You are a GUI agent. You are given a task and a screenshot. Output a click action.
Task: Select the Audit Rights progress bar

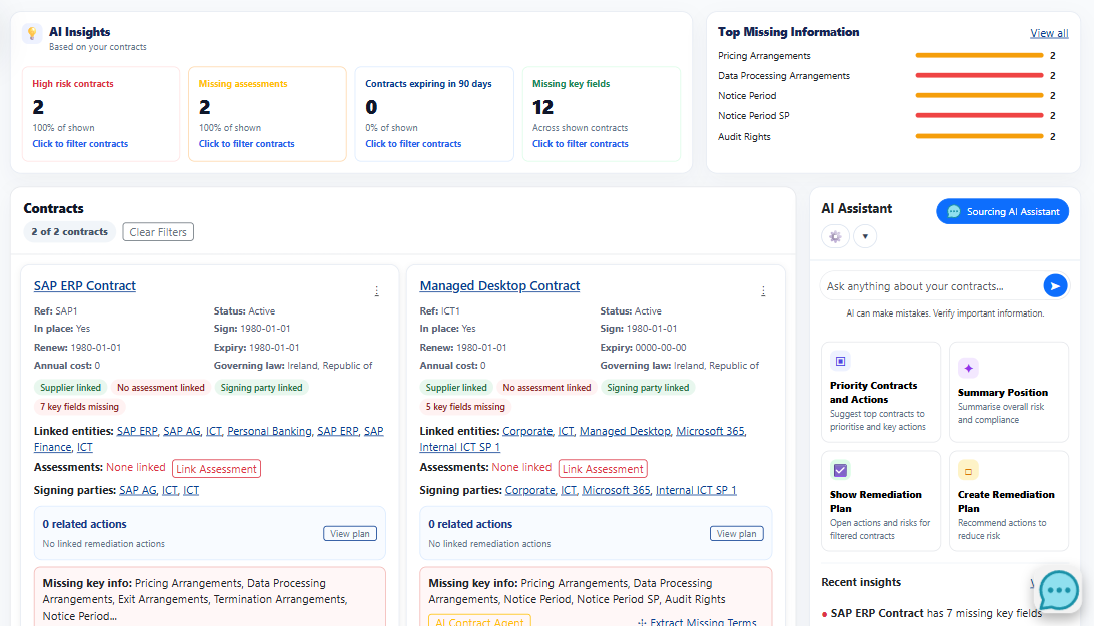(x=979, y=137)
